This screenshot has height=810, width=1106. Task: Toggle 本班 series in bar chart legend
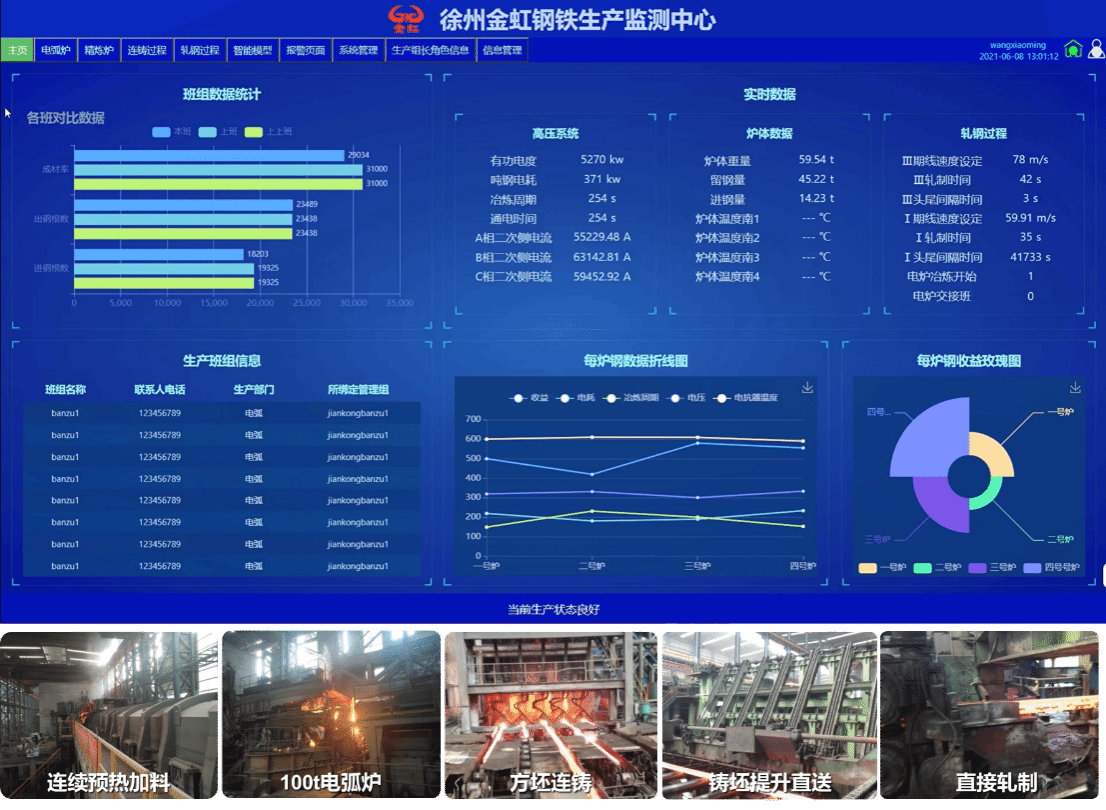coord(161,132)
